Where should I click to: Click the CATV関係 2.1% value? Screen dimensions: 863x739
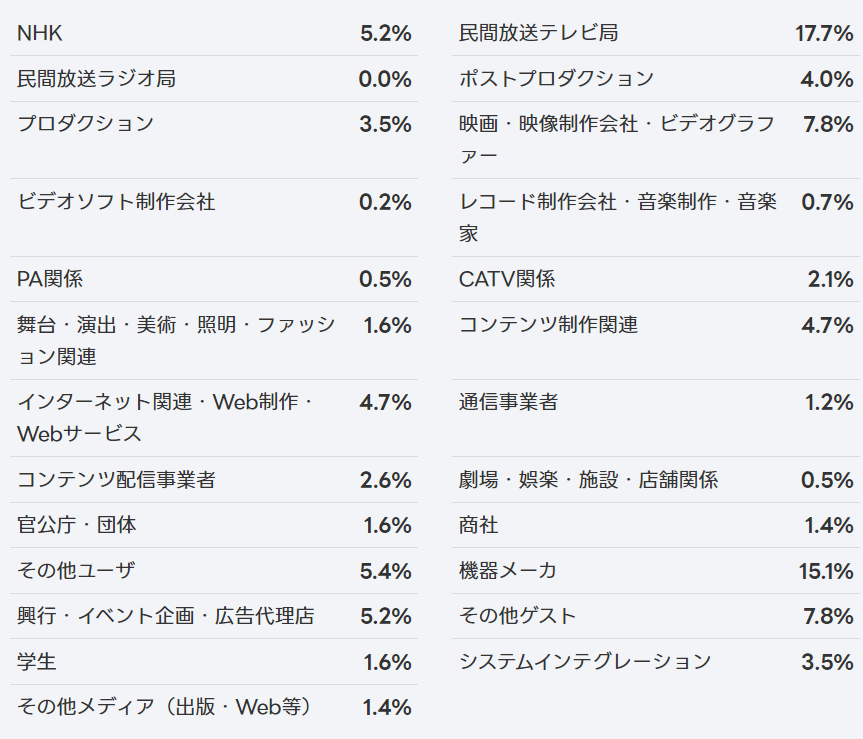pyautogui.click(x=831, y=280)
